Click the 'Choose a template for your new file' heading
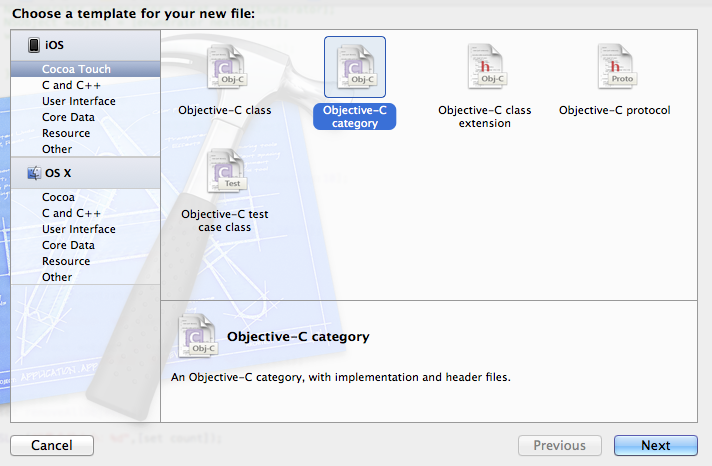Screen dimensions: 712x466 click(134, 14)
